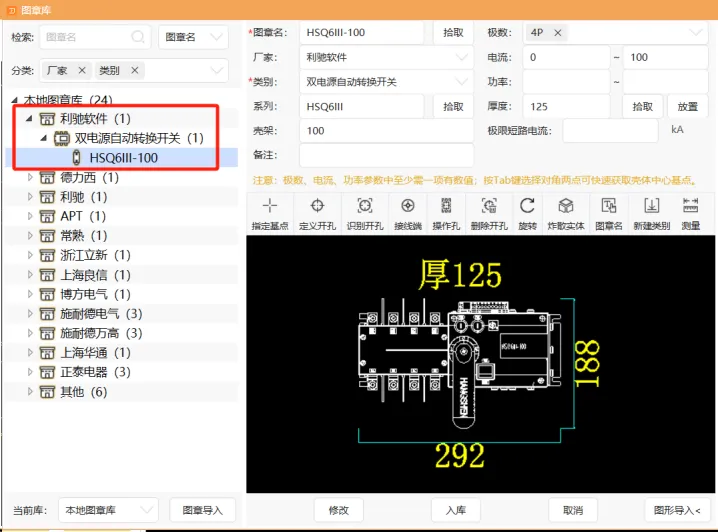This screenshot has width=718, height=532.
Task: Select 施耐德万高 (3) in the tree
Action: pos(121,333)
